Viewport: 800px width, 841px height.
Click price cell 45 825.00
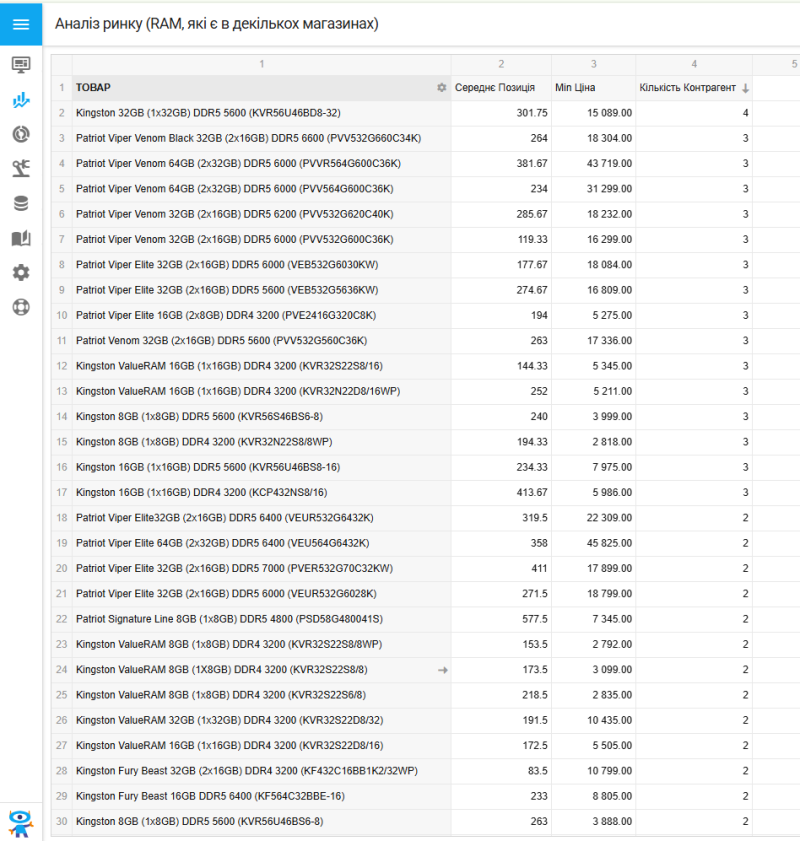coord(594,543)
